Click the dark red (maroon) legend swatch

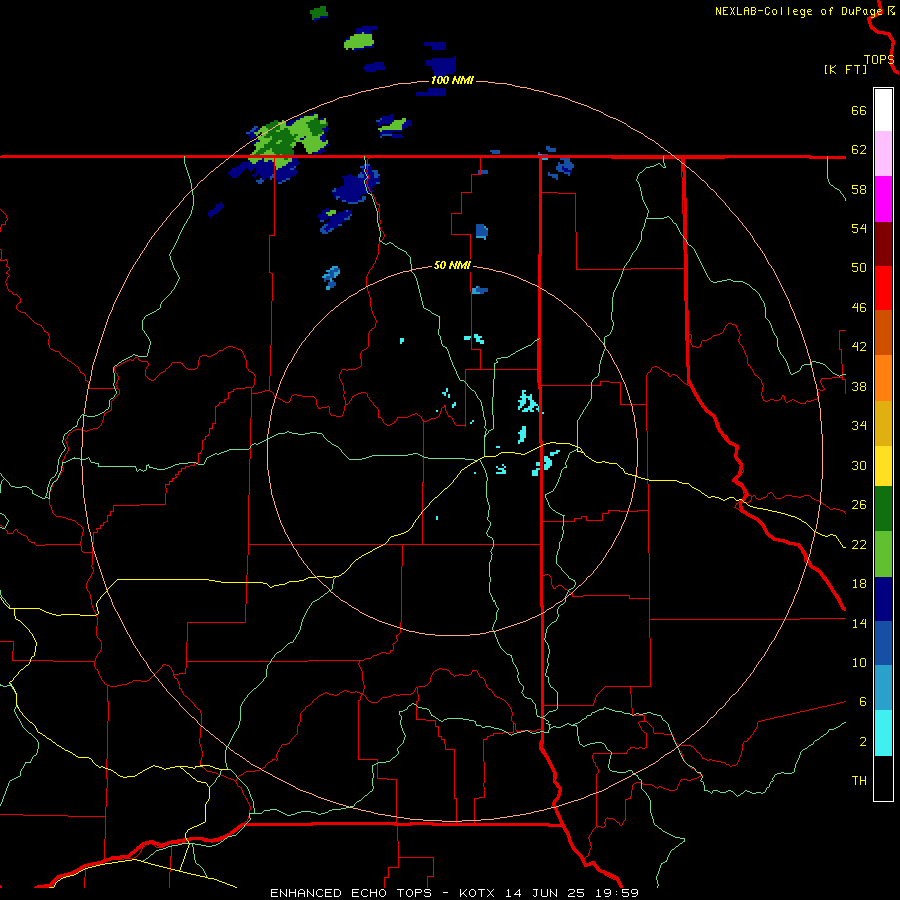(x=883, y=244)
